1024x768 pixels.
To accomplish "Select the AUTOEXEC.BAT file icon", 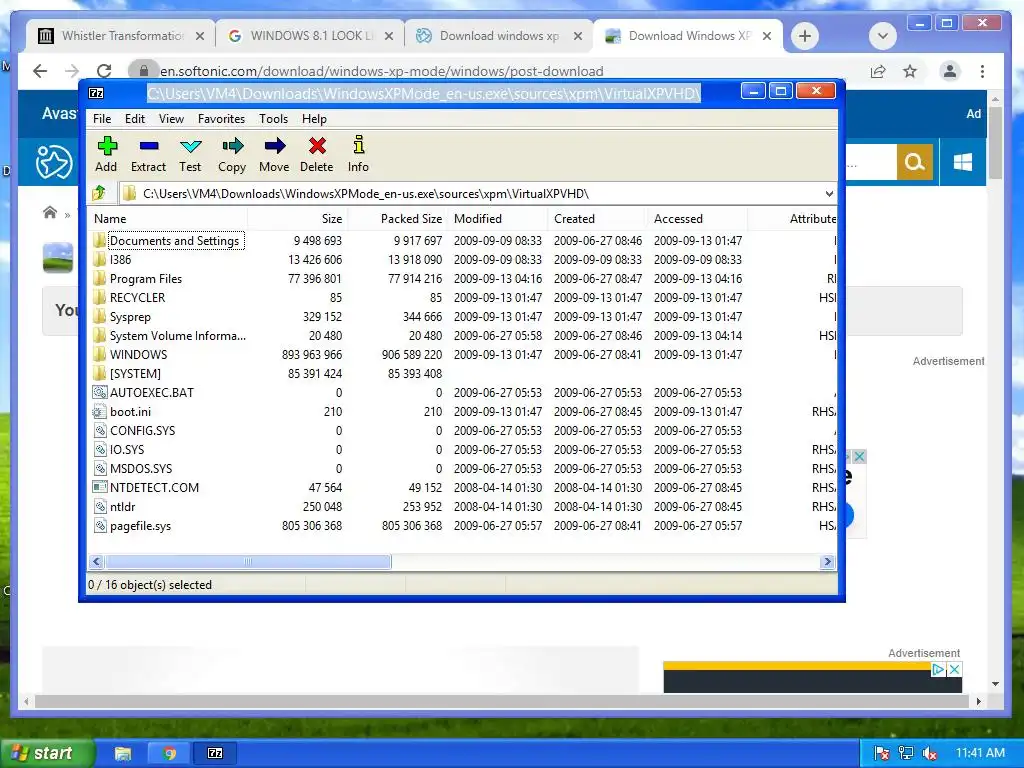I will 99,392.
